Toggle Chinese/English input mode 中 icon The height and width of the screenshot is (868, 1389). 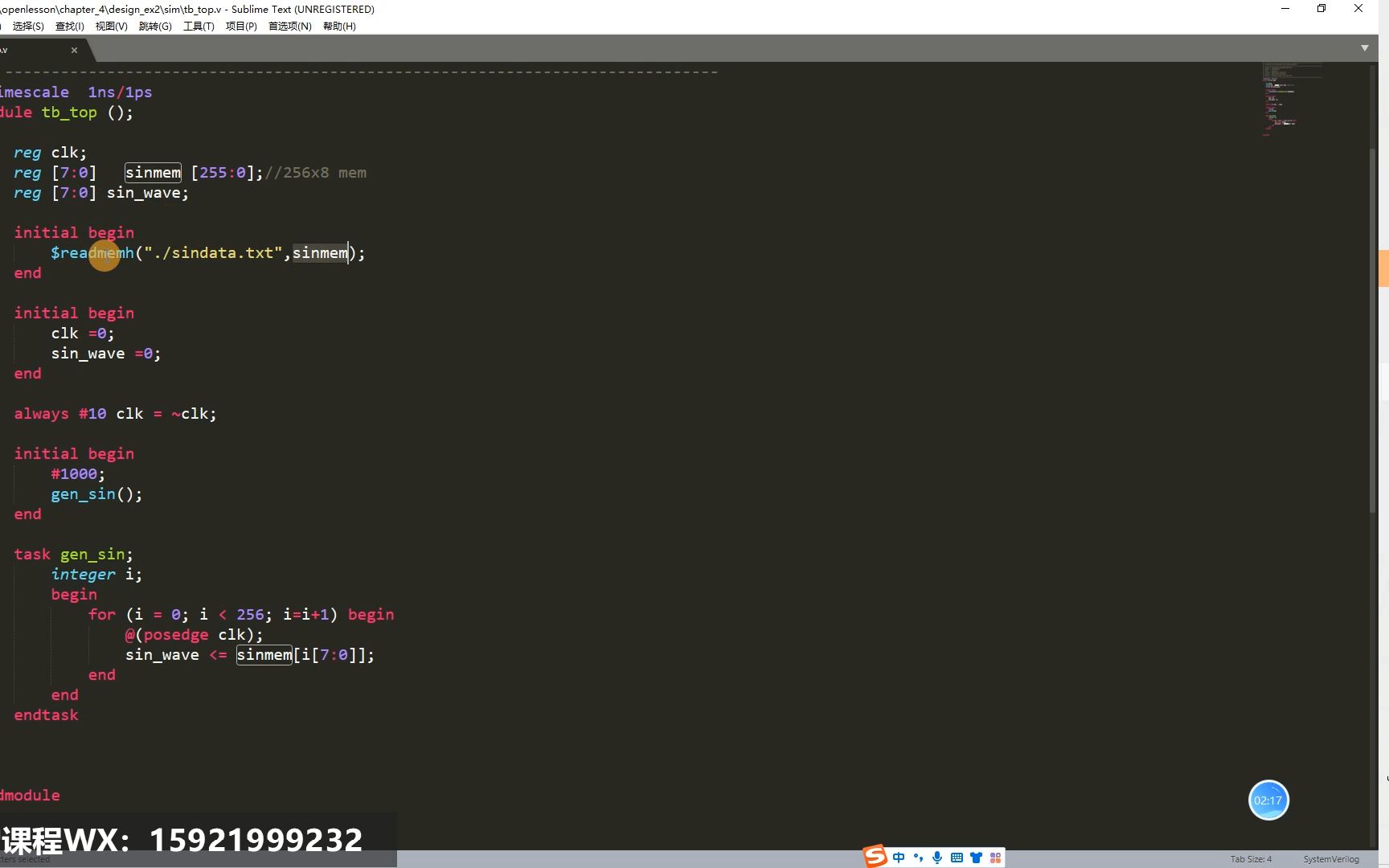899,858
